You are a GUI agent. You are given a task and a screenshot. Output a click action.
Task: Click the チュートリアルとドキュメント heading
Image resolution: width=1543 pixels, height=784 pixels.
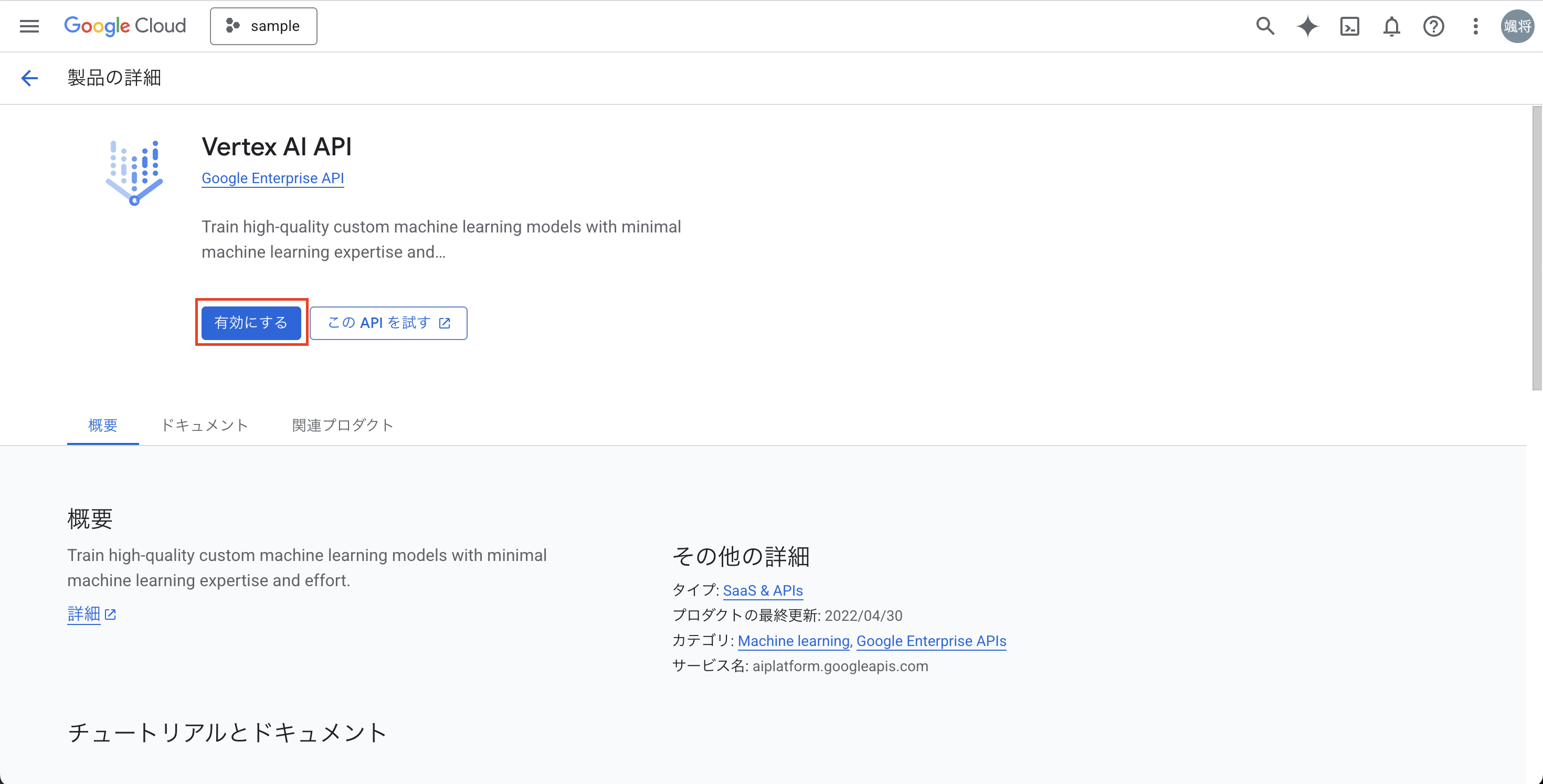coord(227,733)
